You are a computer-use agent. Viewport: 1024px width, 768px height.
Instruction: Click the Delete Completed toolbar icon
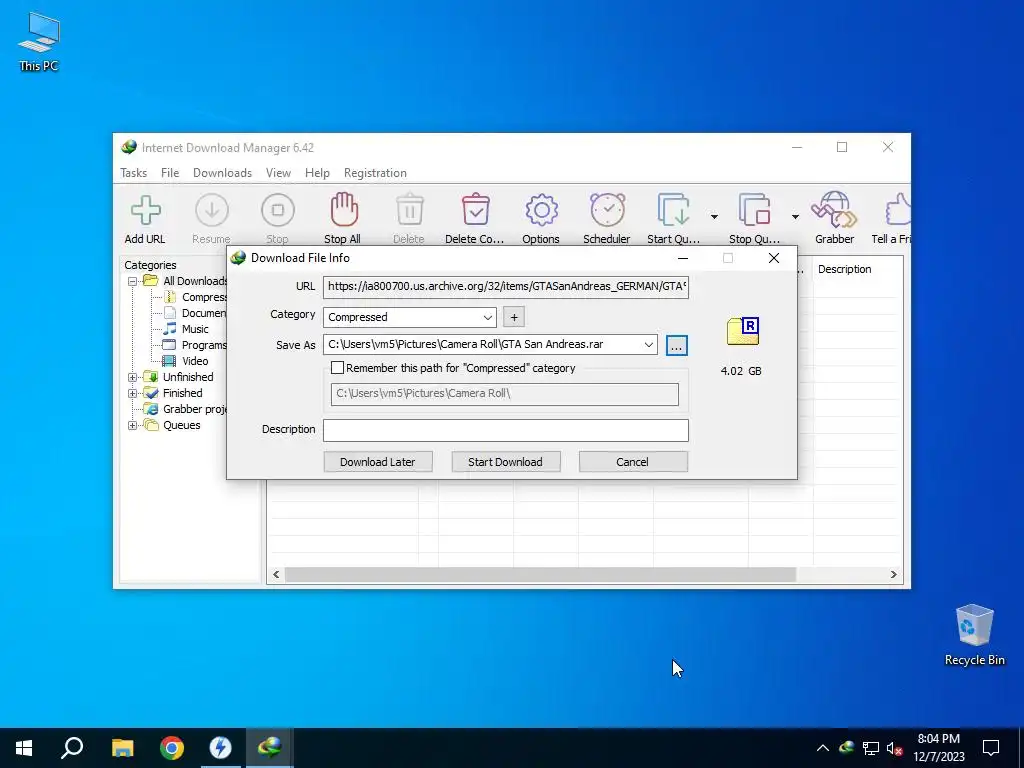[475, 210]
